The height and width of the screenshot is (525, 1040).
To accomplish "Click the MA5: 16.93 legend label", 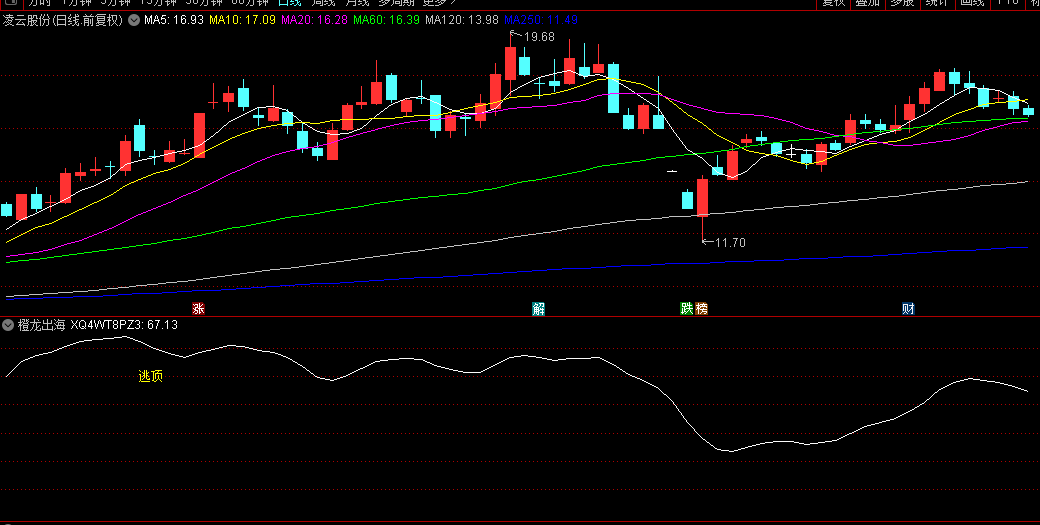I will tap(174, 21).
